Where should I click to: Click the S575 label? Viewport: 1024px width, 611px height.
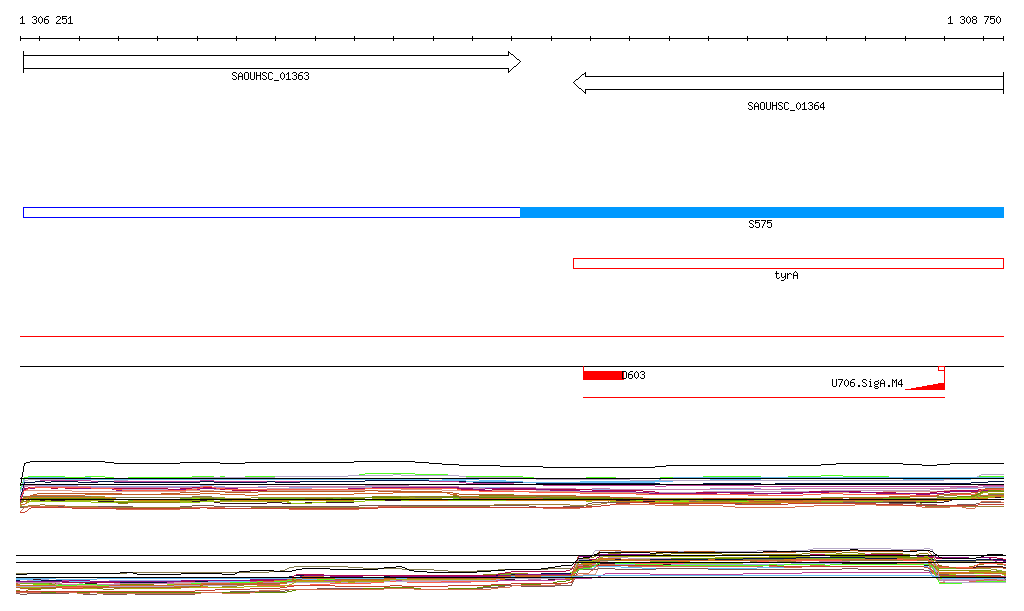760,225
